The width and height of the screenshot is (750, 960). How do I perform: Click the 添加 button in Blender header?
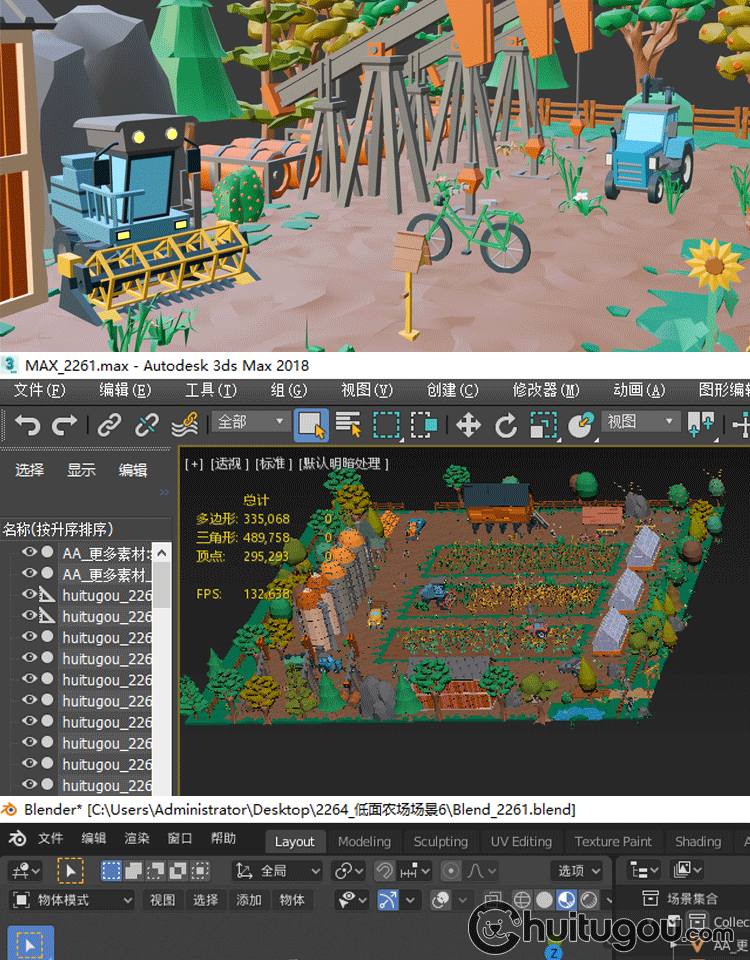(249, 900)
